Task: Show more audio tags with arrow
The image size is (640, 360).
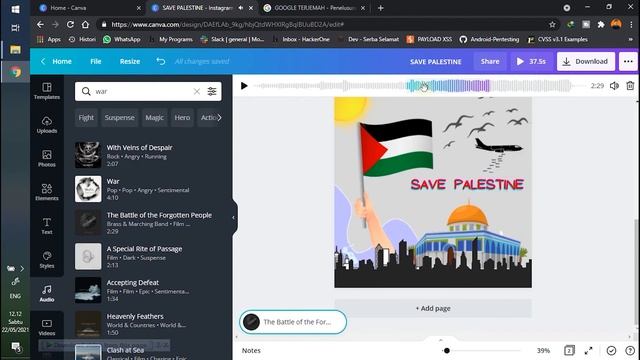Action: click(x=219, y=118)
